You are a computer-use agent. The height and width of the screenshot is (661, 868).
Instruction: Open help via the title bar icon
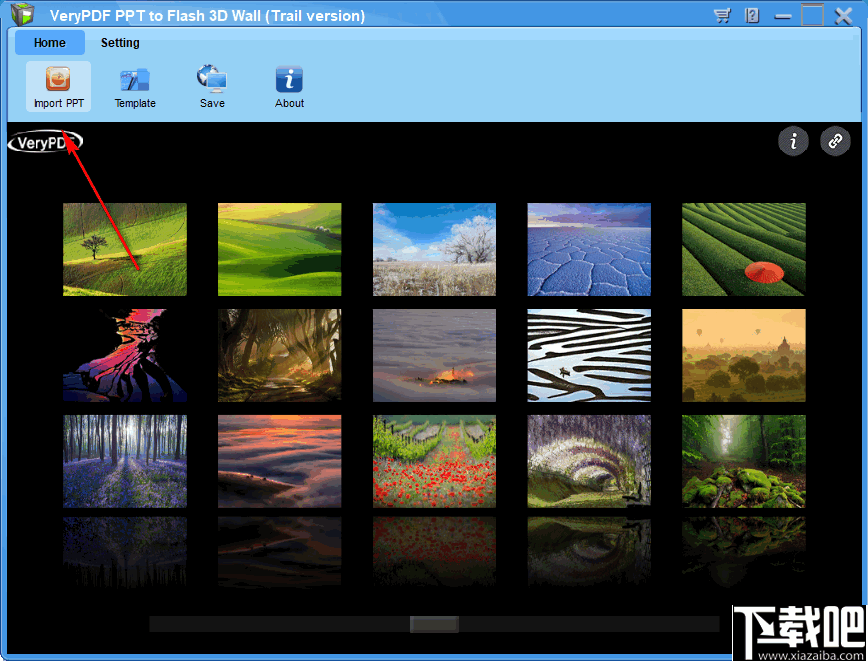tap(750, 15)
